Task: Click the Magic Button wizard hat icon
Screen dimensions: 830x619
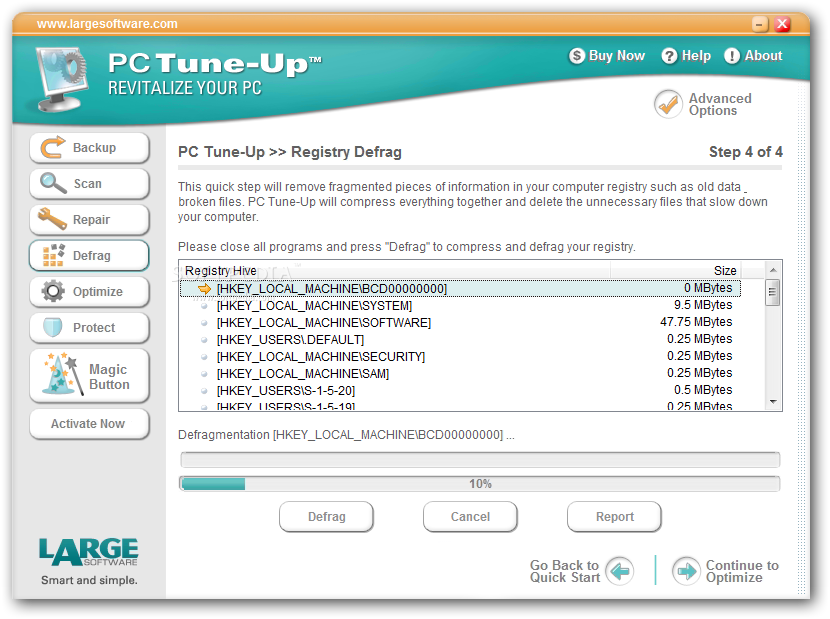Action: click(x=62, y=374)
